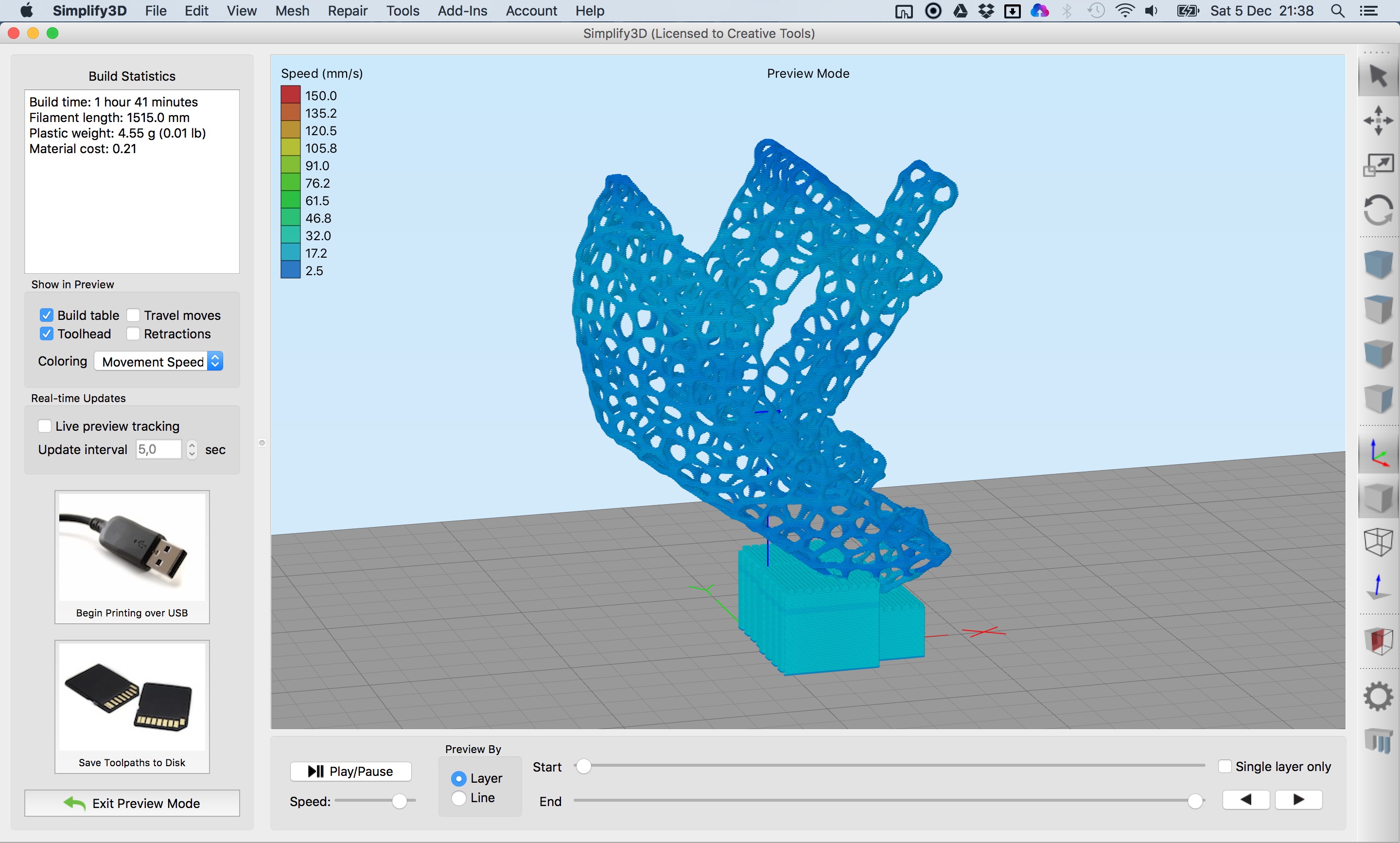Viewport: 1400px width, 843px height.
Task: Open the Tools menu
Action: pos(402,11)
